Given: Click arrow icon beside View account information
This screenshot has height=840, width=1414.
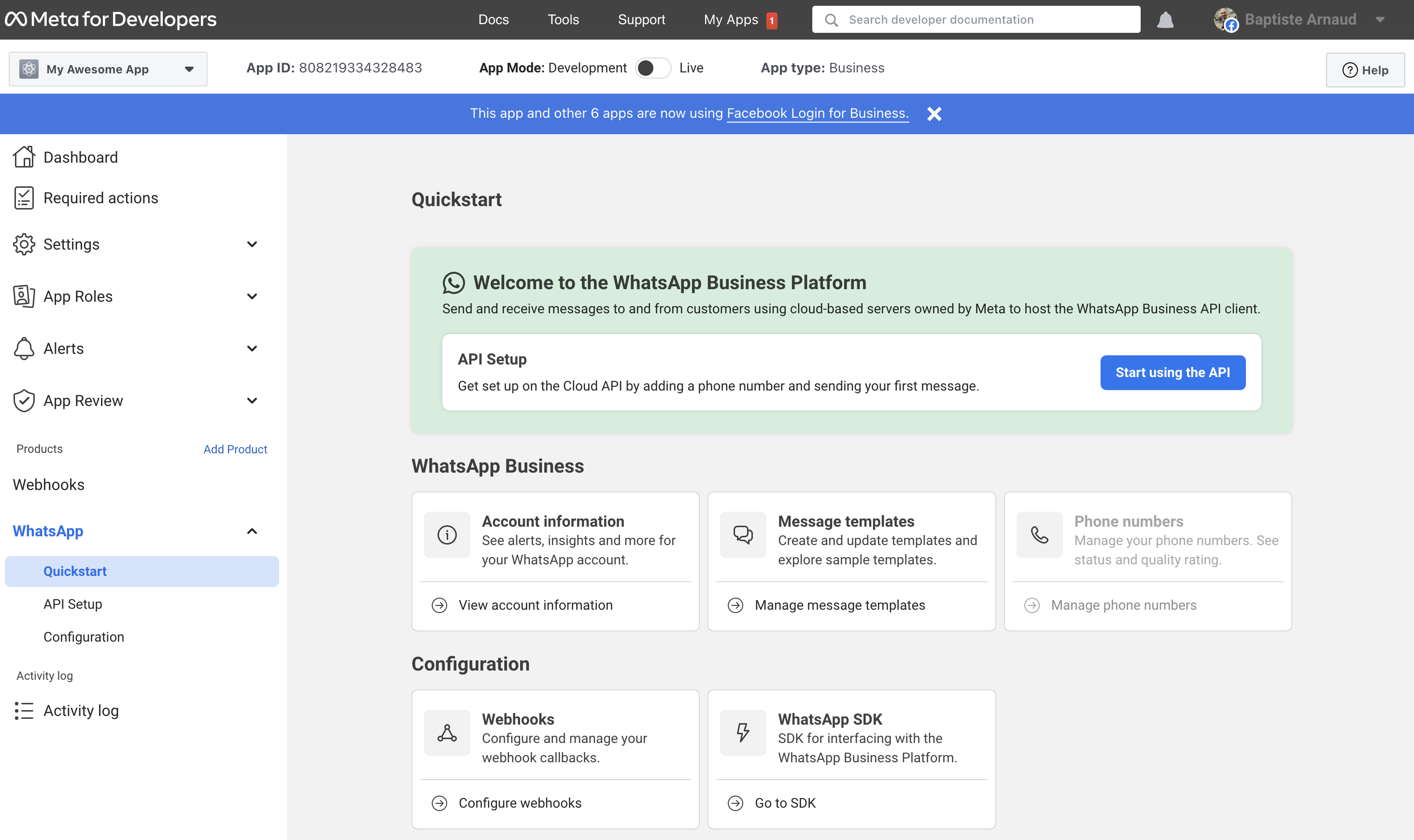Looking at the screenshot, I should coord(439,605).
